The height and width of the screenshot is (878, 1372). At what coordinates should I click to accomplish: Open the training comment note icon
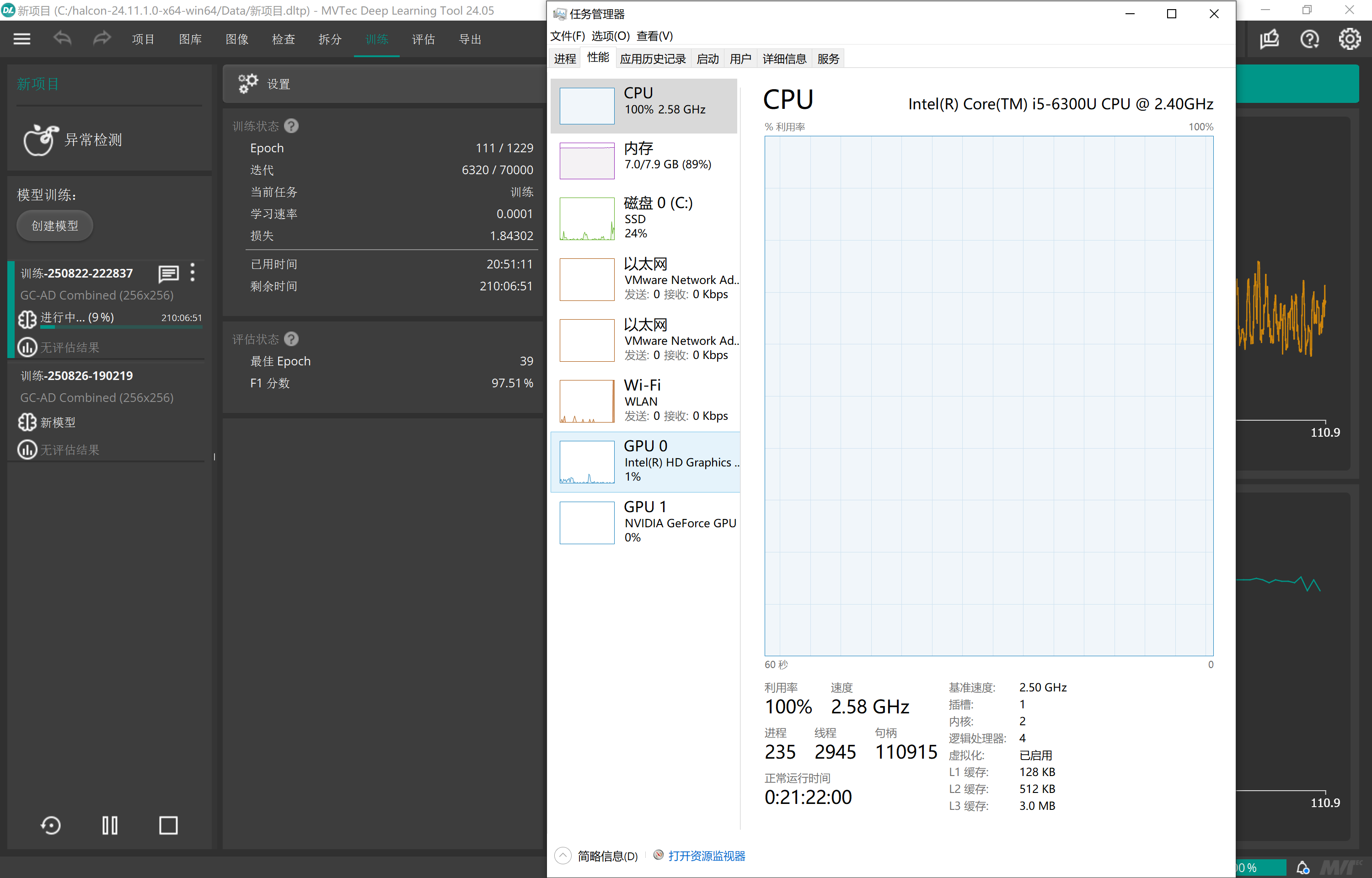tap(168, 273)
